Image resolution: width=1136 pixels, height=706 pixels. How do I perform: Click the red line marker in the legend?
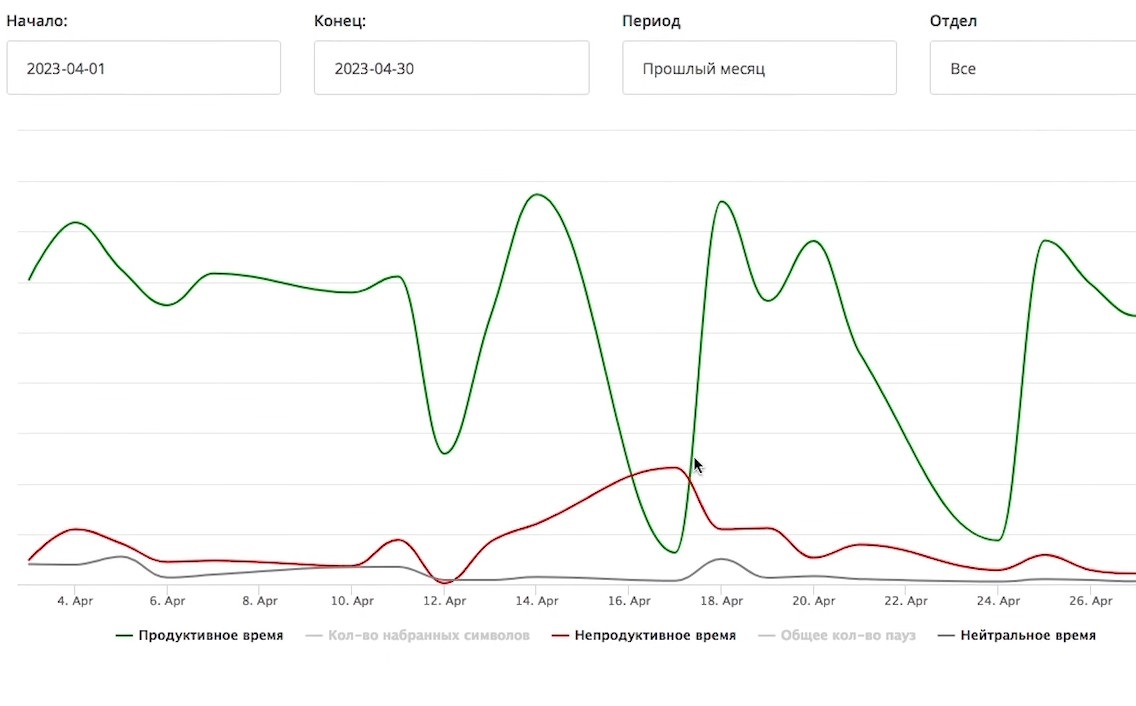pyautogui.click(x=561, y=635)
